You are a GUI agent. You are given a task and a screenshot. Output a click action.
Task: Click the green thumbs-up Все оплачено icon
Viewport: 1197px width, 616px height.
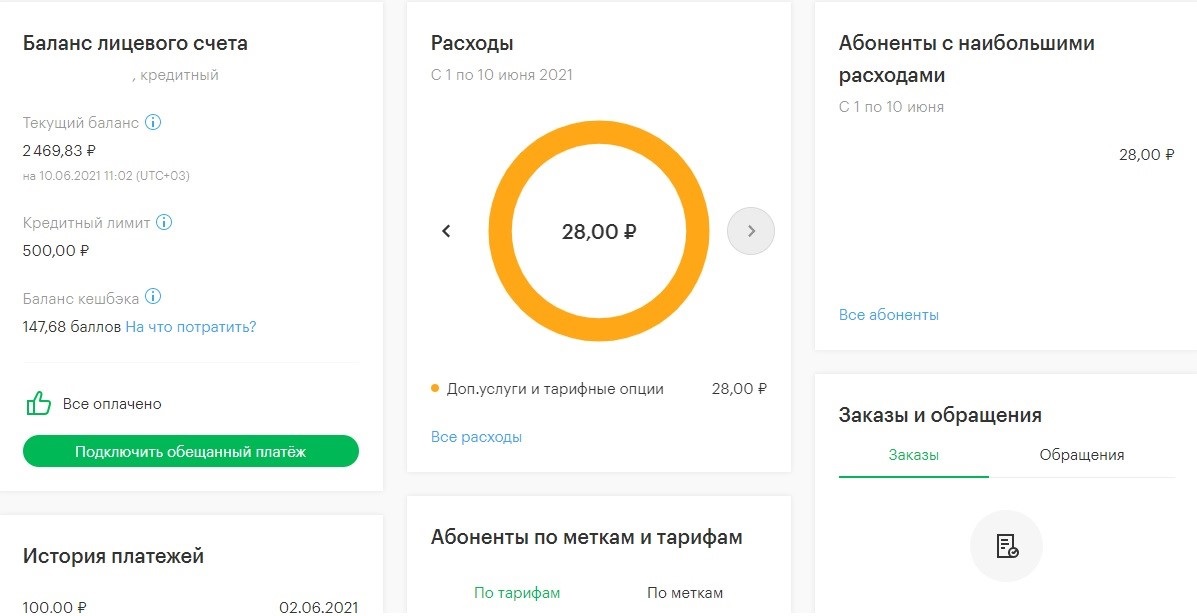[38, 403]
